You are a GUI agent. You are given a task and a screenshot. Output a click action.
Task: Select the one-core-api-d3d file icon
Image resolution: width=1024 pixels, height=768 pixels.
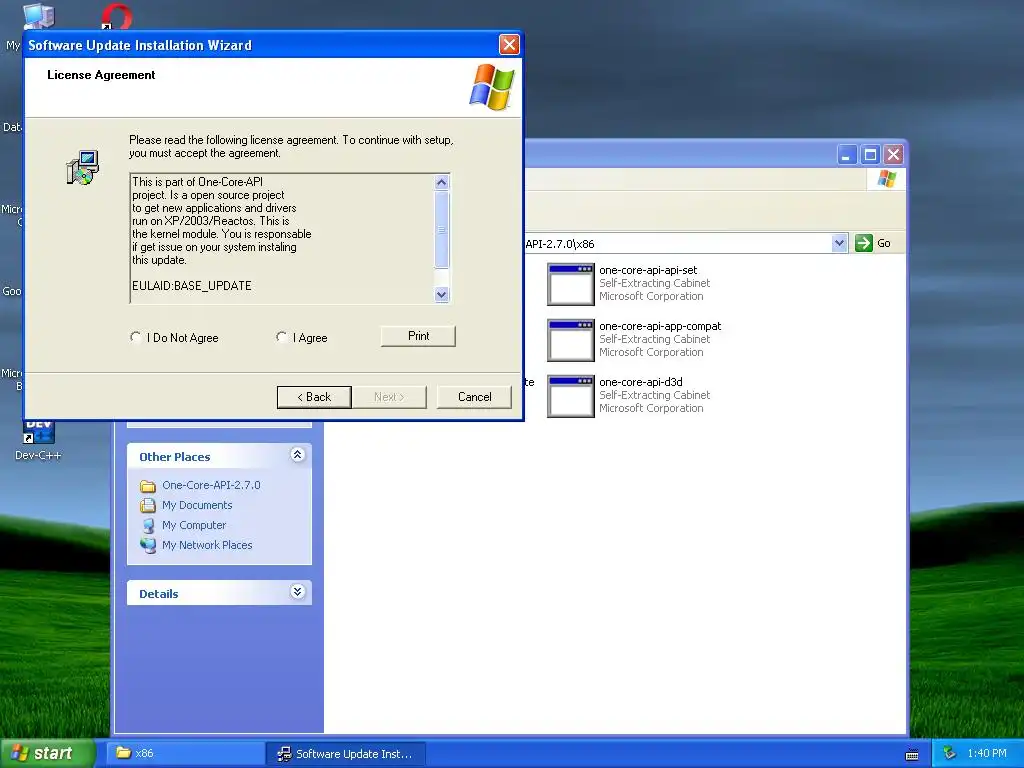click(x=571, y=396)
